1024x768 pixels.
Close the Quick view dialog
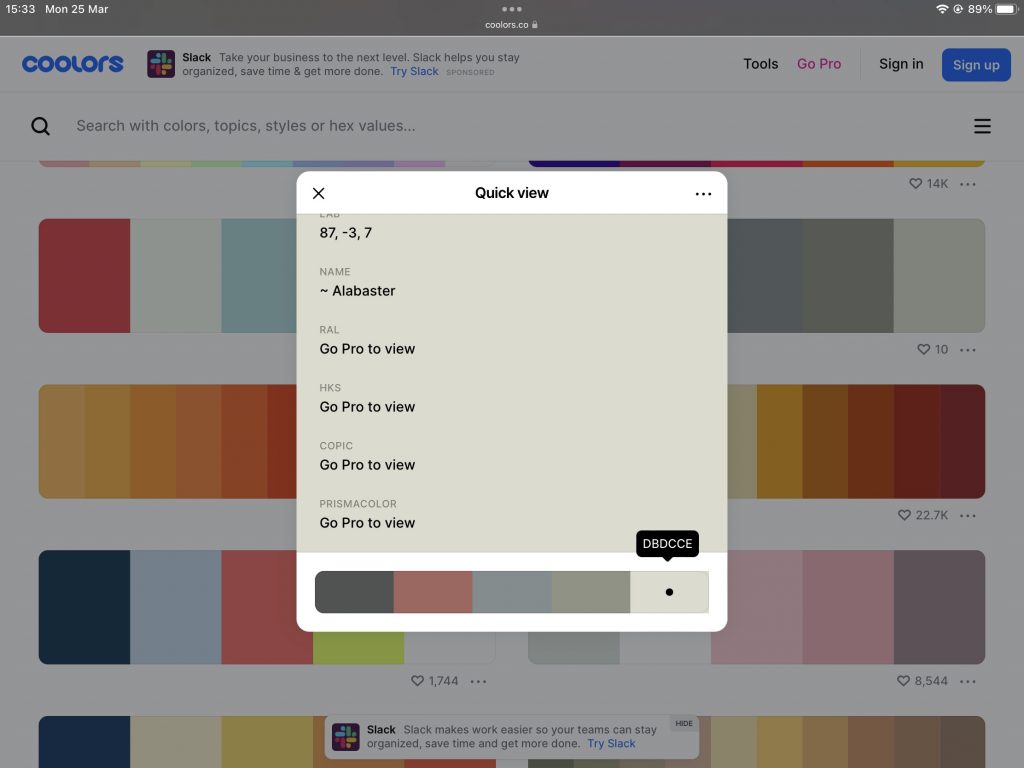click(x=319, y=193)
